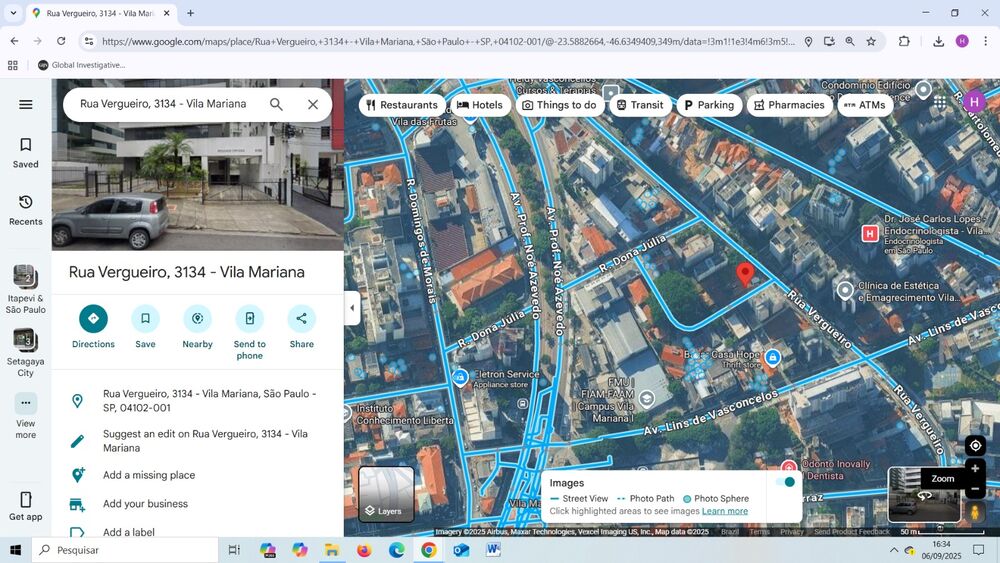Reload the browser page
1000x563 pixels.
(x=61, y=41)
